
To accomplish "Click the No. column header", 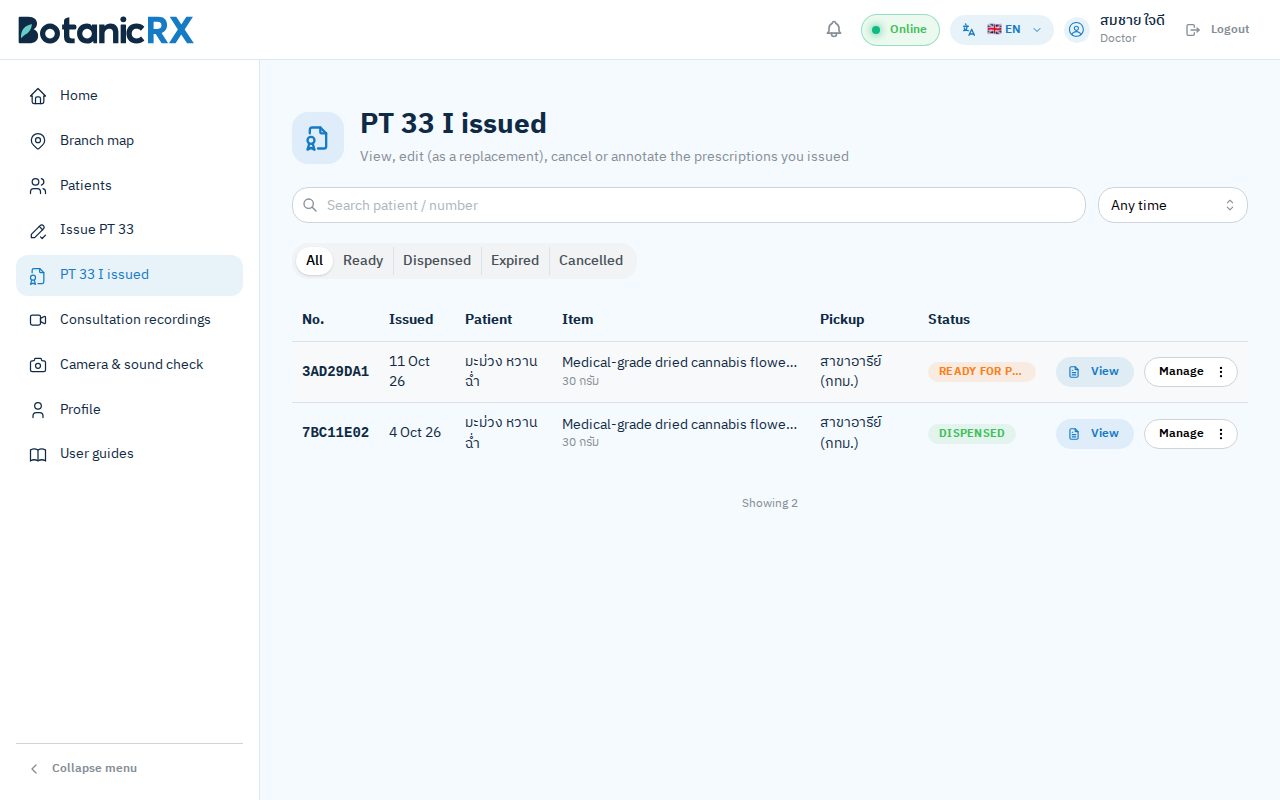I will [313, 320].
